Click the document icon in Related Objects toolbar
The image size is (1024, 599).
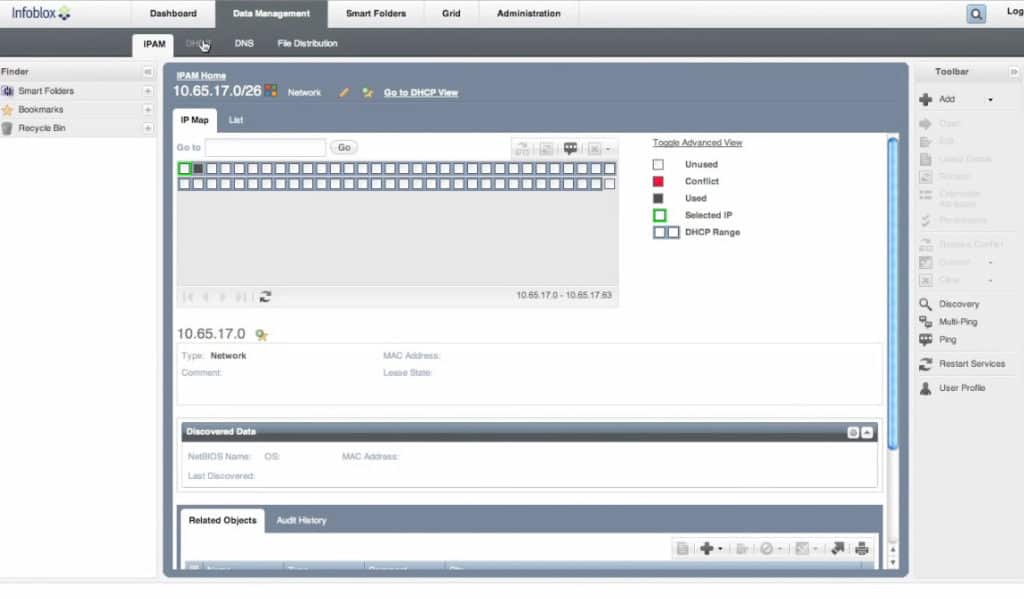coord(682,549)
